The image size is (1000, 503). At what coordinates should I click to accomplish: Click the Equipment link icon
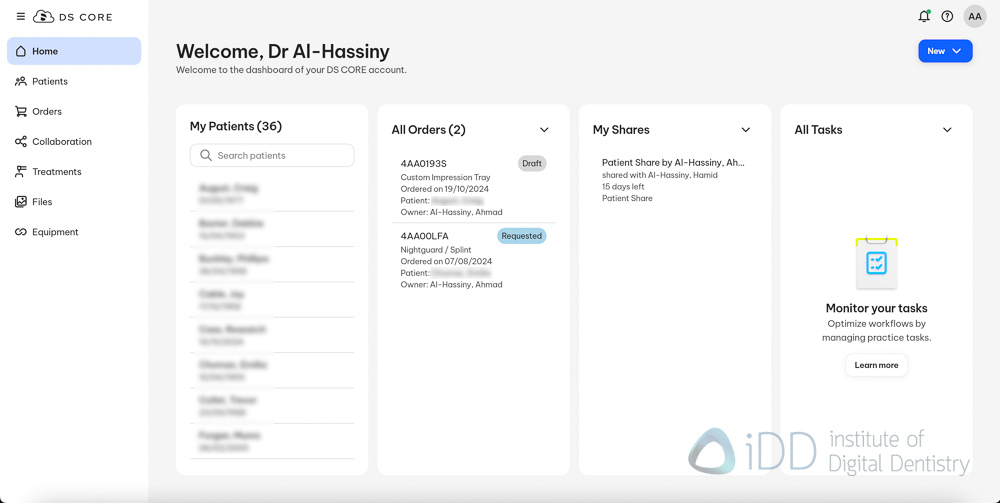pos(21,232)
